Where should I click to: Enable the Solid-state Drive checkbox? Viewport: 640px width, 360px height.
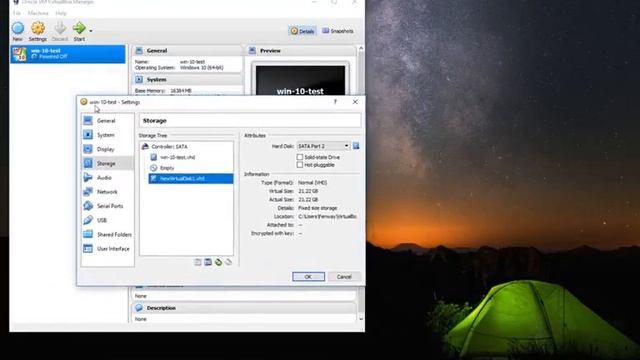click(x=300, y=157)
